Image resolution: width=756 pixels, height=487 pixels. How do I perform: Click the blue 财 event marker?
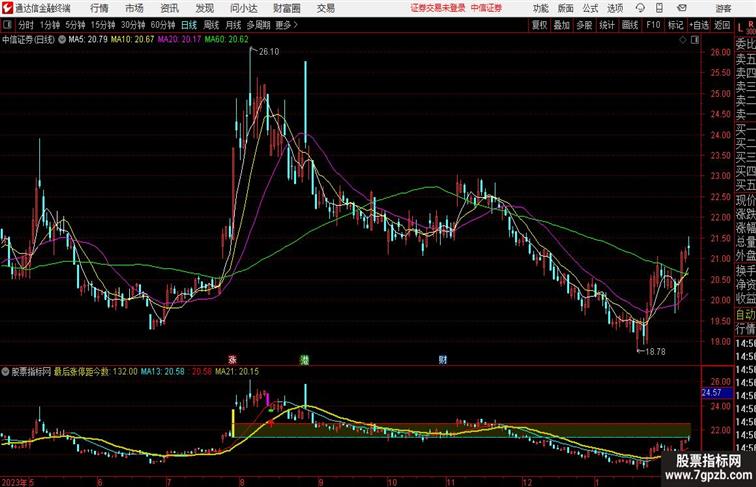pyautogui.click(x=443, y=359)
